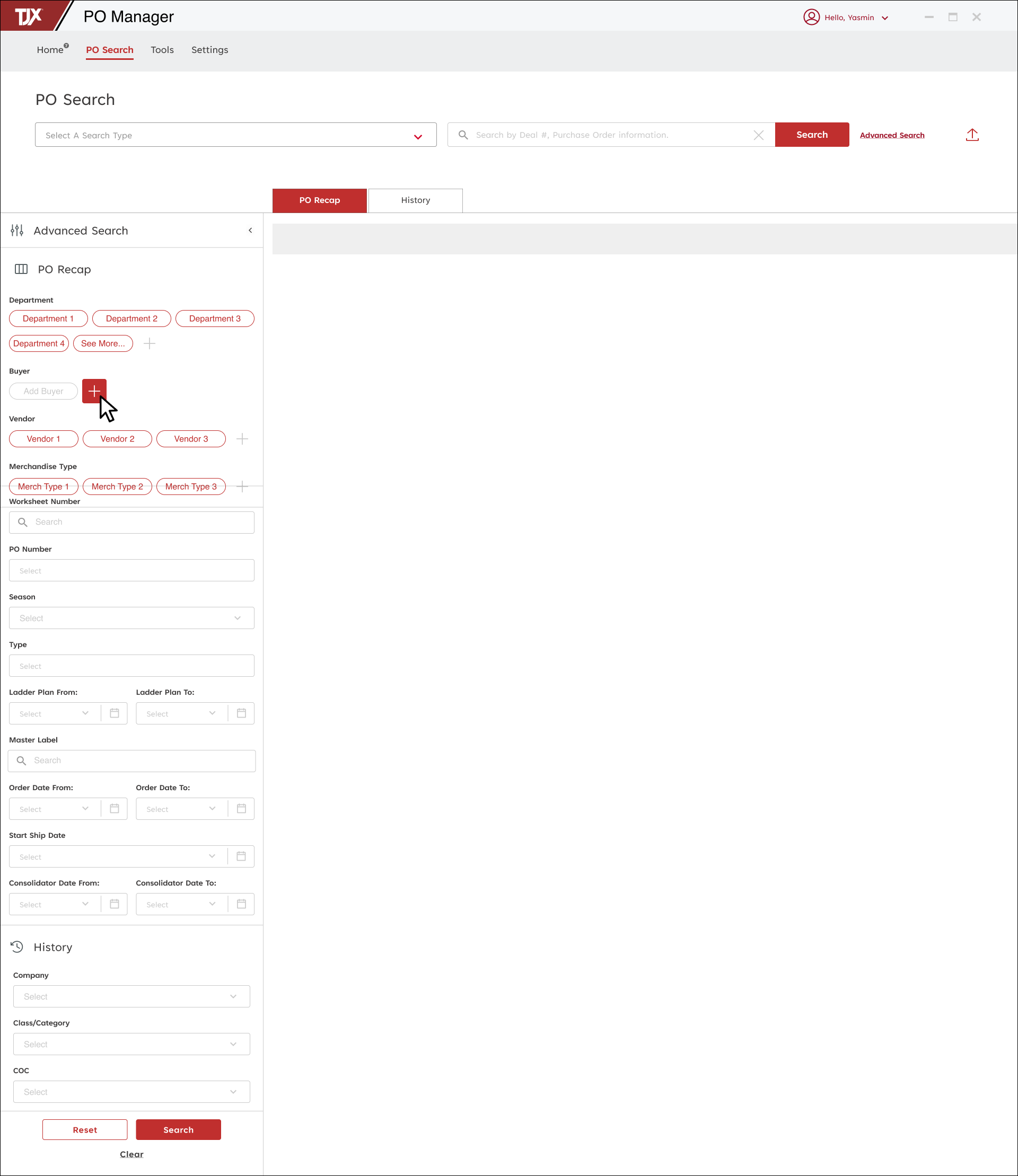This screenshot has height=1176, width=1018.
Task: Toggle the Merch Type 1 chip
Action: [43, 487]
